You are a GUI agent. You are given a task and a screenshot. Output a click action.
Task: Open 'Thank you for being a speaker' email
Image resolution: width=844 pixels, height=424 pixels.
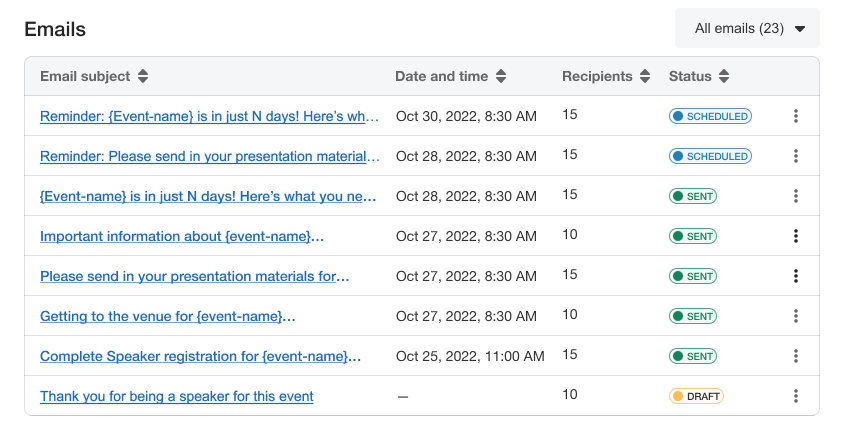[x=176, y=396]
